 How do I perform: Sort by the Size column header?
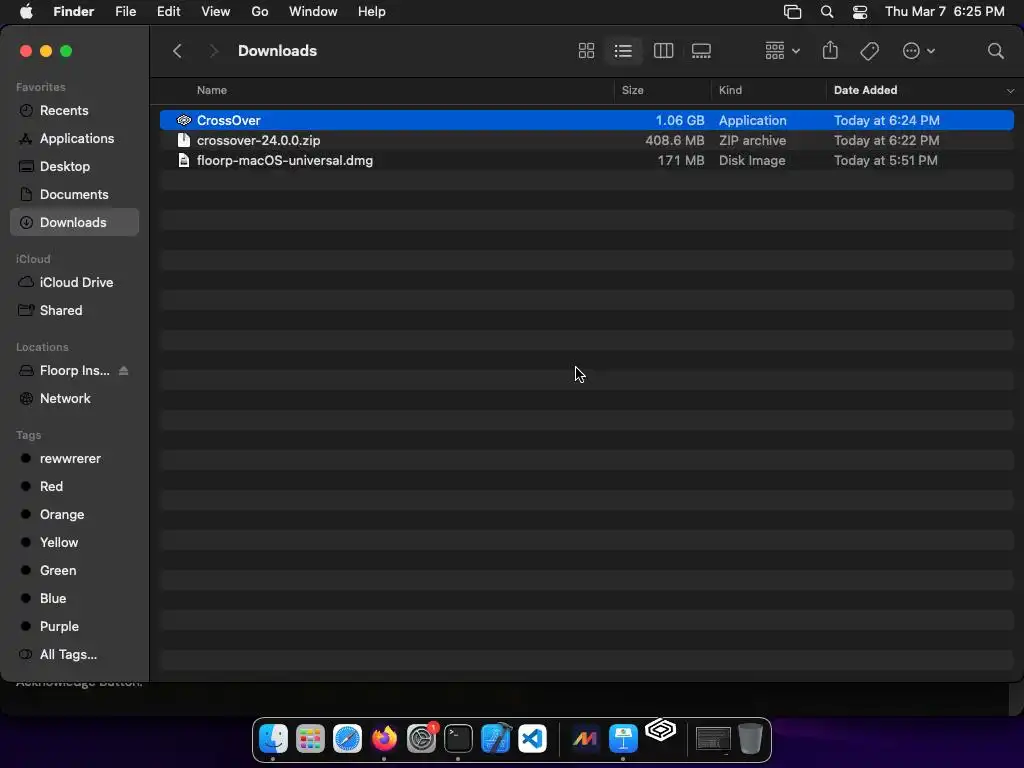click(x=632, y=90)
